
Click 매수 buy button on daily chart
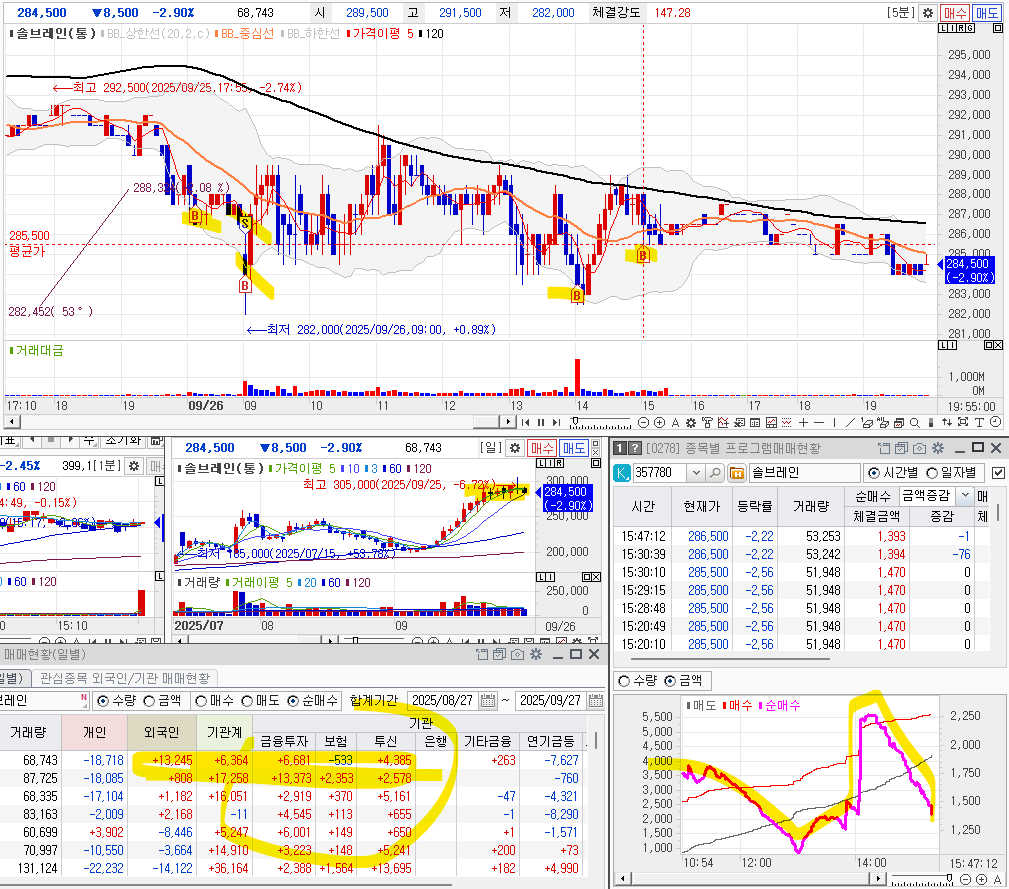pos(542,448)
